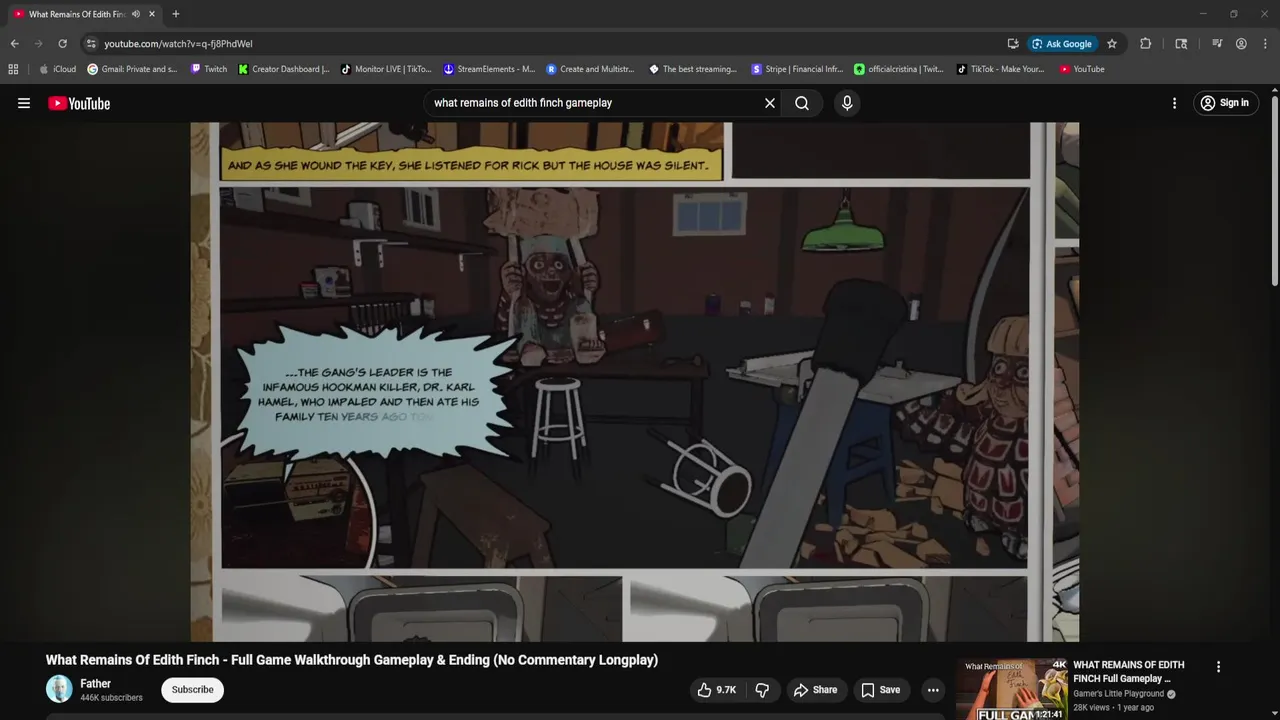
Task: Click the URL in the address bar
Action: pyautogui.click(x=178, y=44)
